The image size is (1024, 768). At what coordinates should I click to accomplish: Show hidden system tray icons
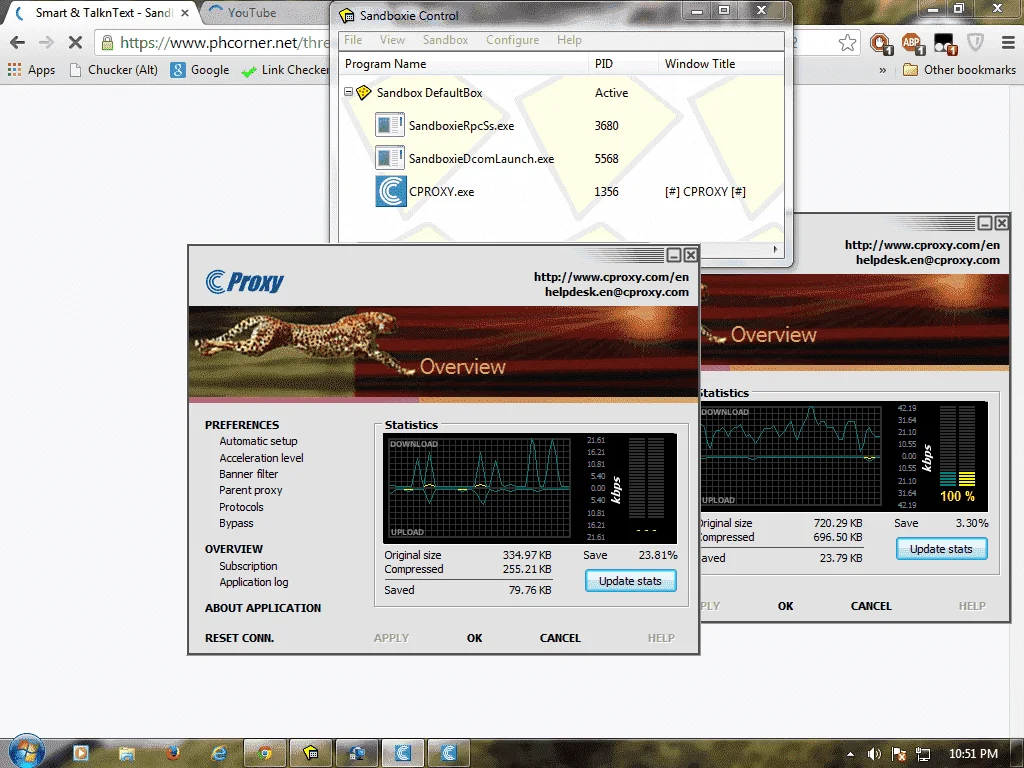[x=850, y=754]
